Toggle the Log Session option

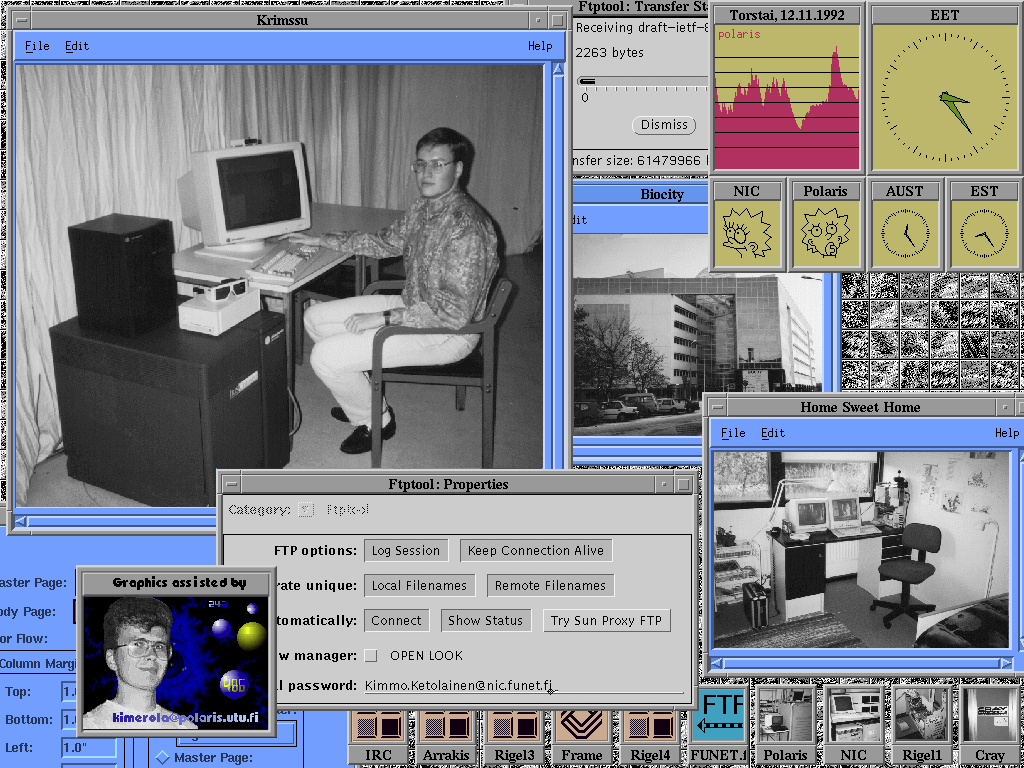pos(405,551)
